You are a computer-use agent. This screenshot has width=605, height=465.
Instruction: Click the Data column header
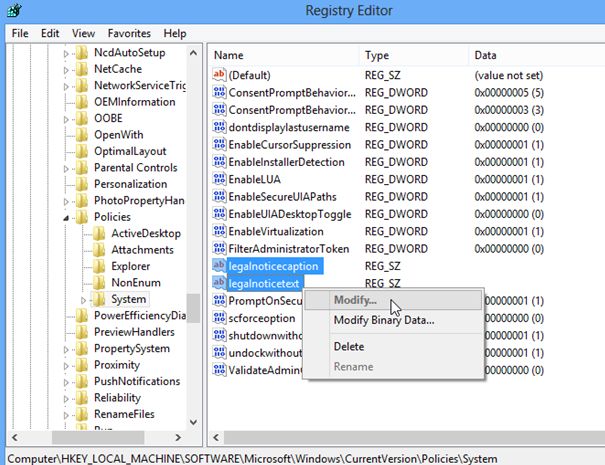point(537,55)
